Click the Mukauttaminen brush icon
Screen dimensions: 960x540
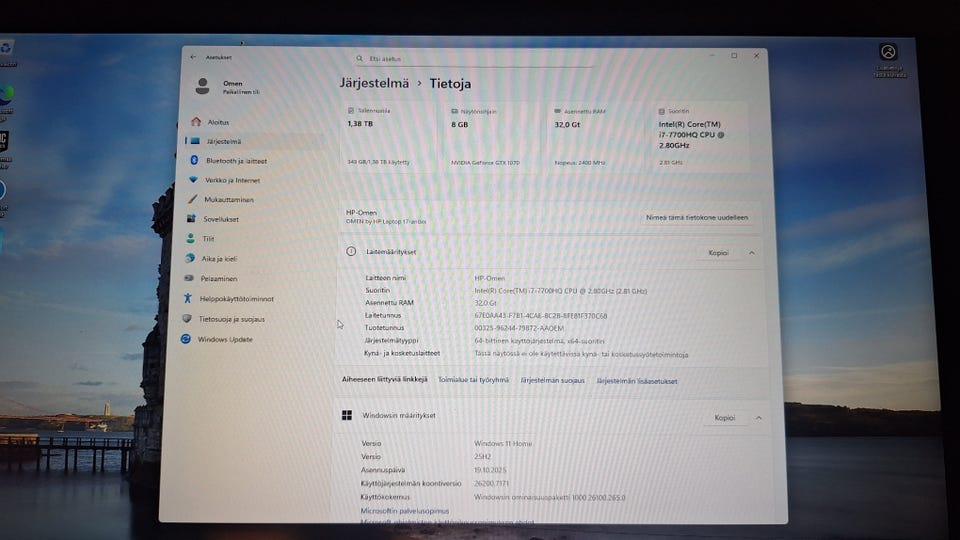192,199
